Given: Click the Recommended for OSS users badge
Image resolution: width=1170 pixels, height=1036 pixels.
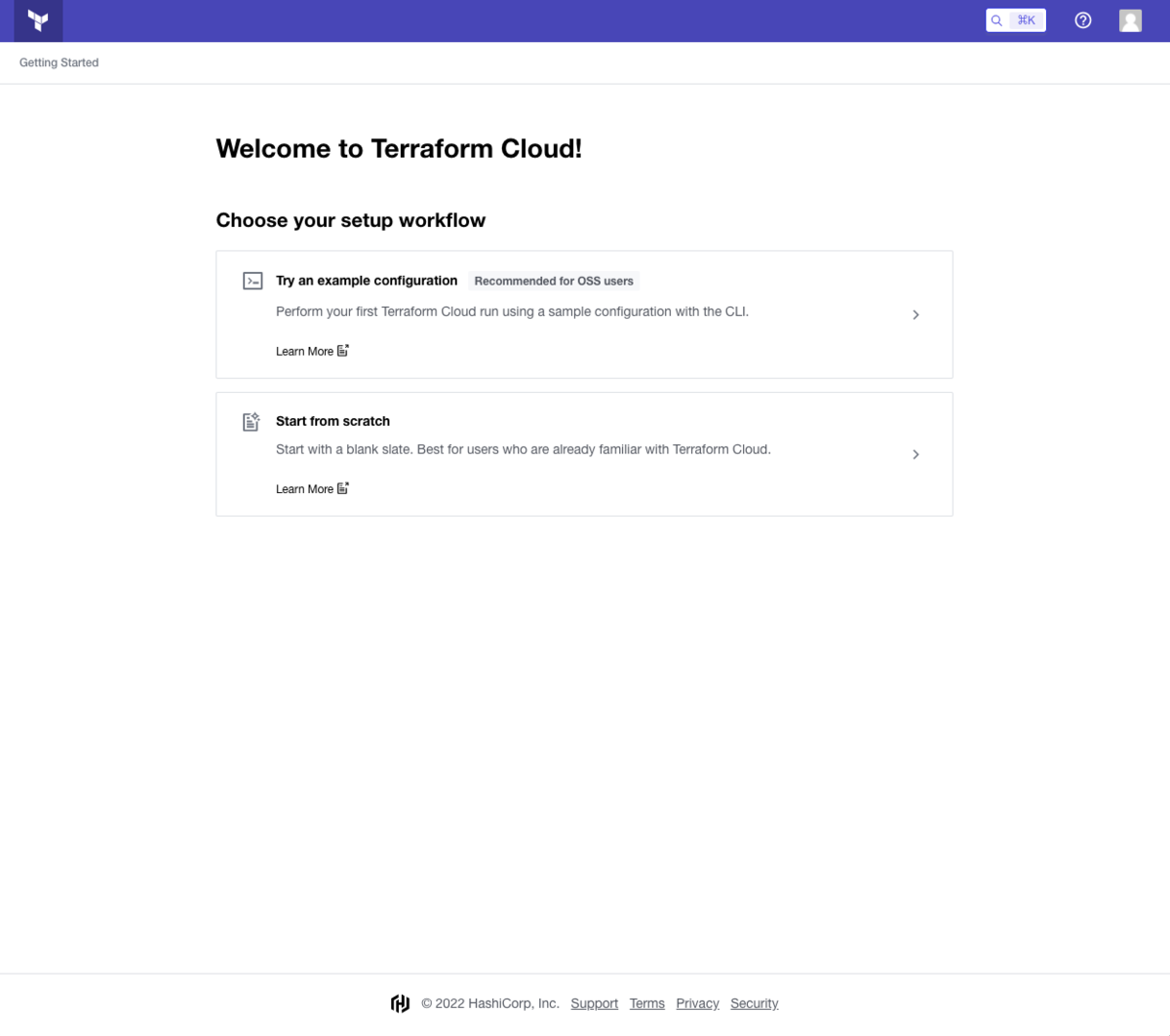Looking at the screenshot, I should 554,281.
